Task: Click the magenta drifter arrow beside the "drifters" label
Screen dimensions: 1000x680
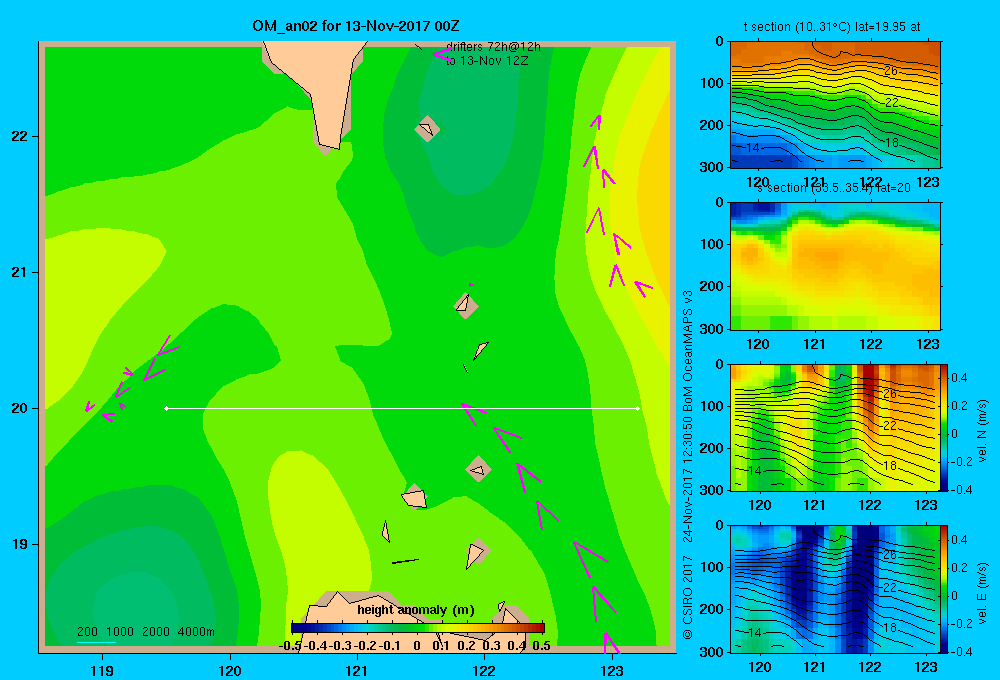Action: [441, 55]
